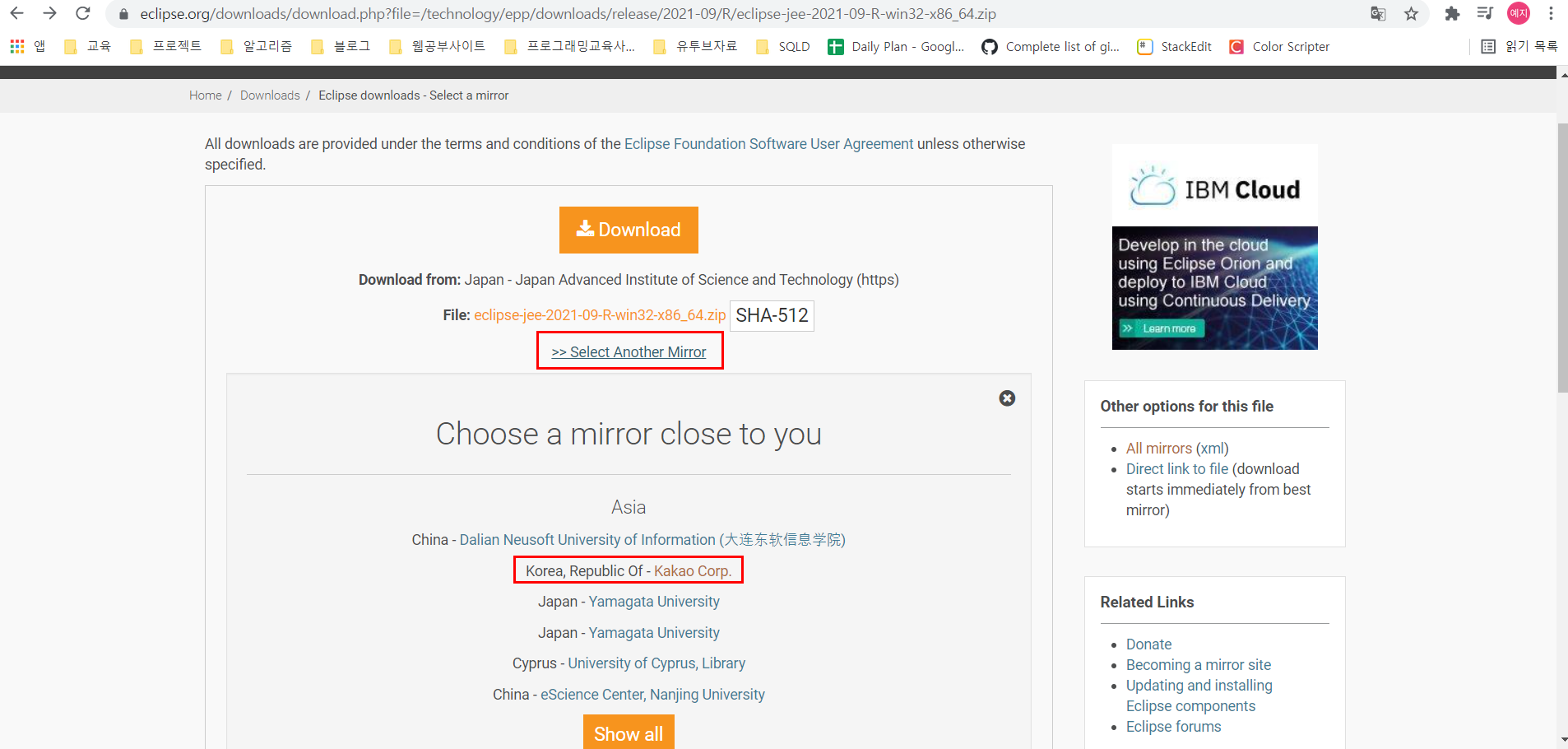Viewport: 1568px width, 749px height.
Task: Click Select Another Mirror link
Action: pos(629,352)
